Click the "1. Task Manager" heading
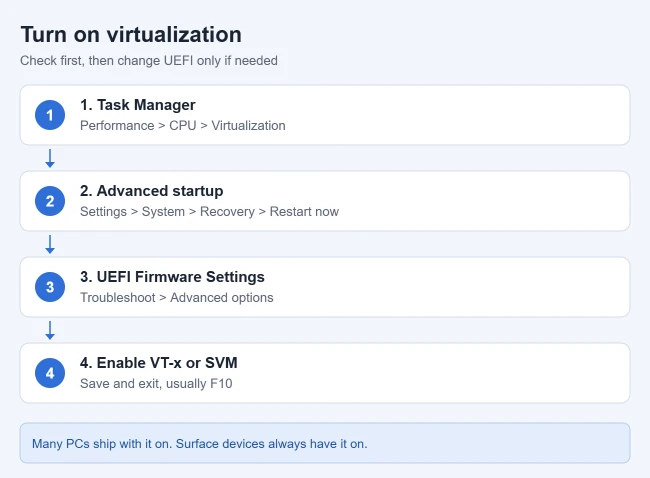Image resolution: width=650 pixels, height=478 pixels. [x=138, y=105]
